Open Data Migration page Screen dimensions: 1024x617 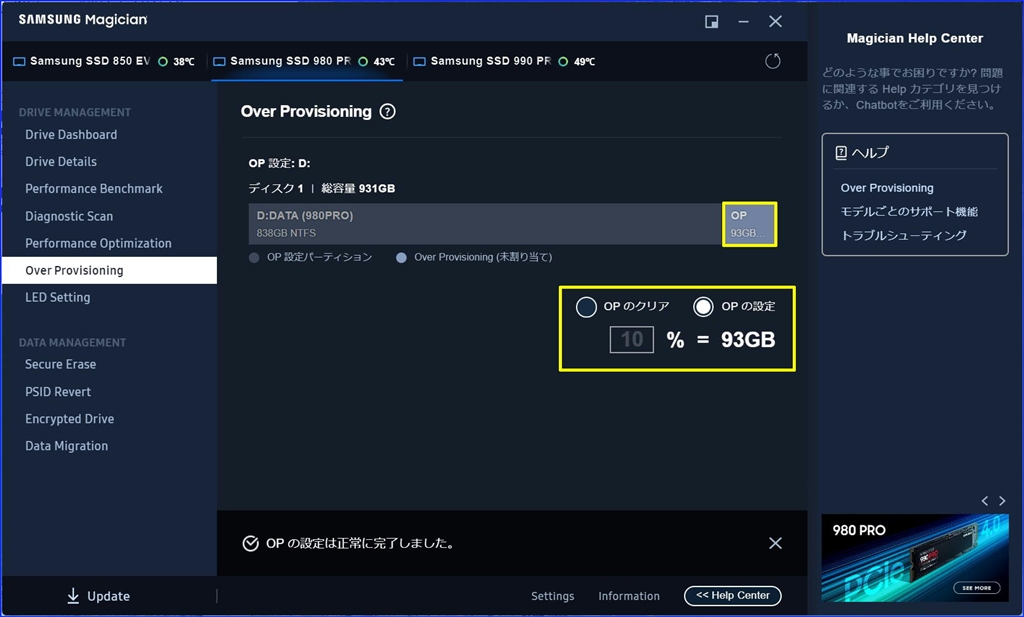pos(66,446)
